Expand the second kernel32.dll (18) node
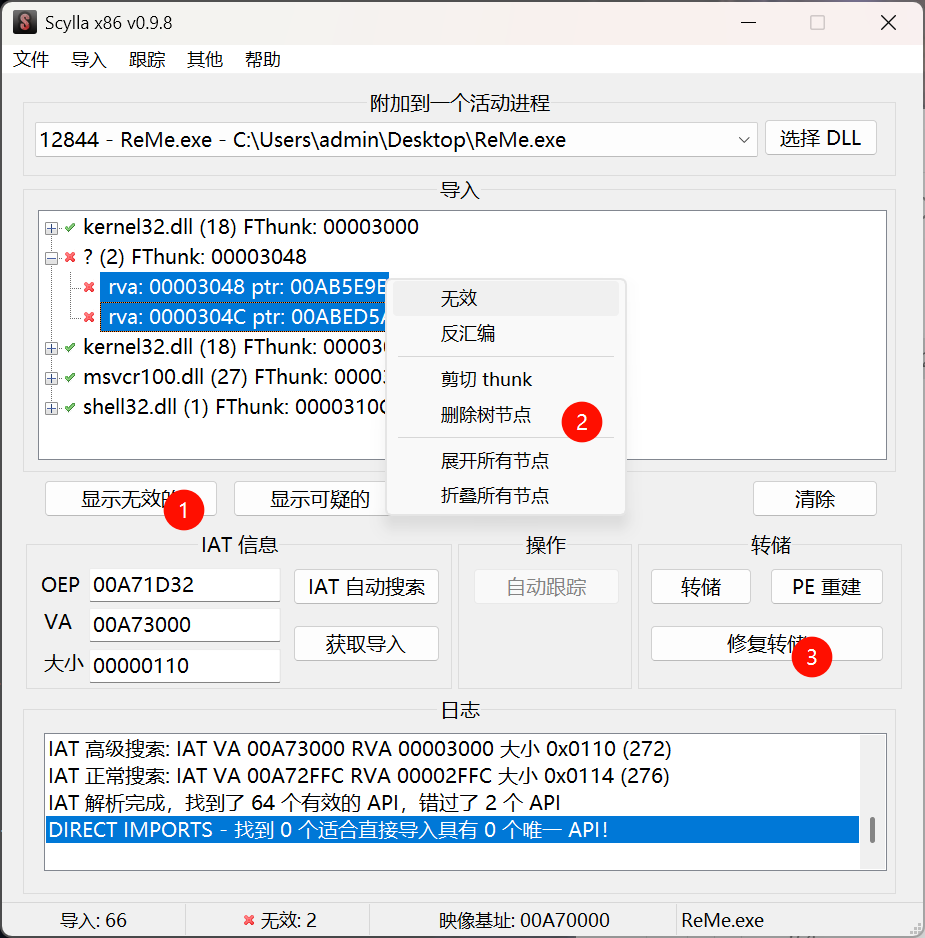The image size is (925, 938). coord(51,348)
